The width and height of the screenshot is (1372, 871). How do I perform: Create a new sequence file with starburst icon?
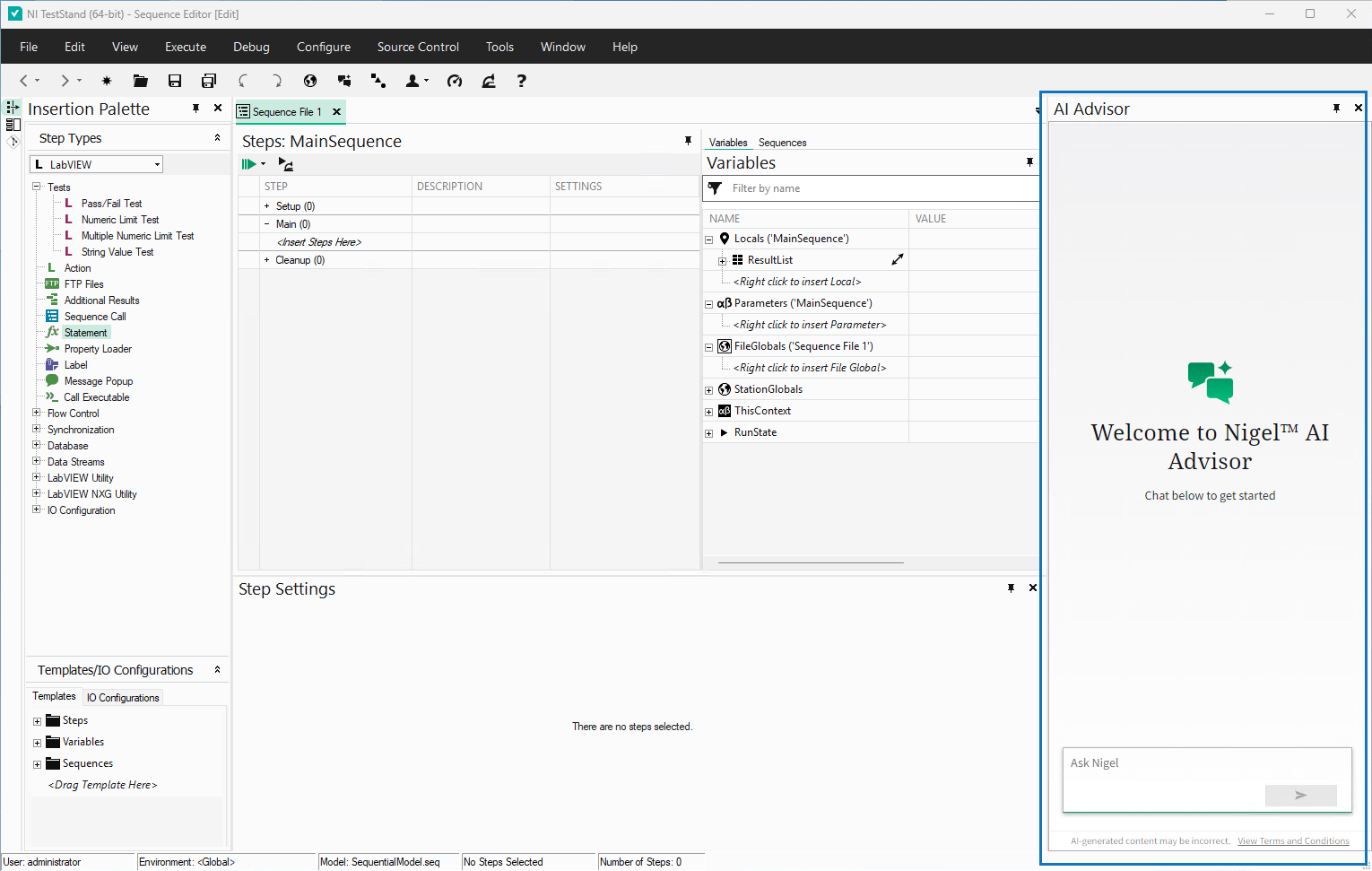click(x=107, y=81)
